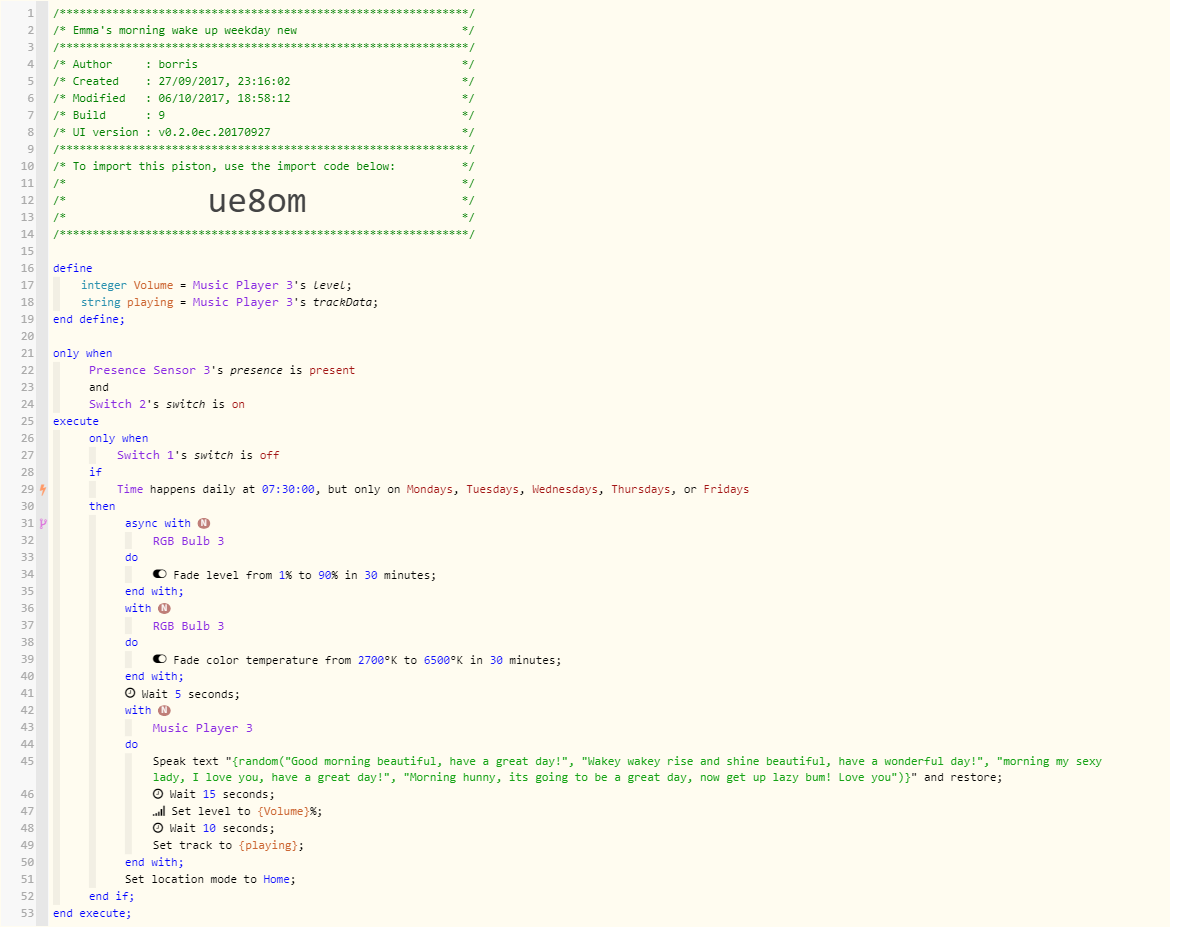1178x935 pixels.
Task: Click the 'Home' mode value
Action: coord(276,879)
